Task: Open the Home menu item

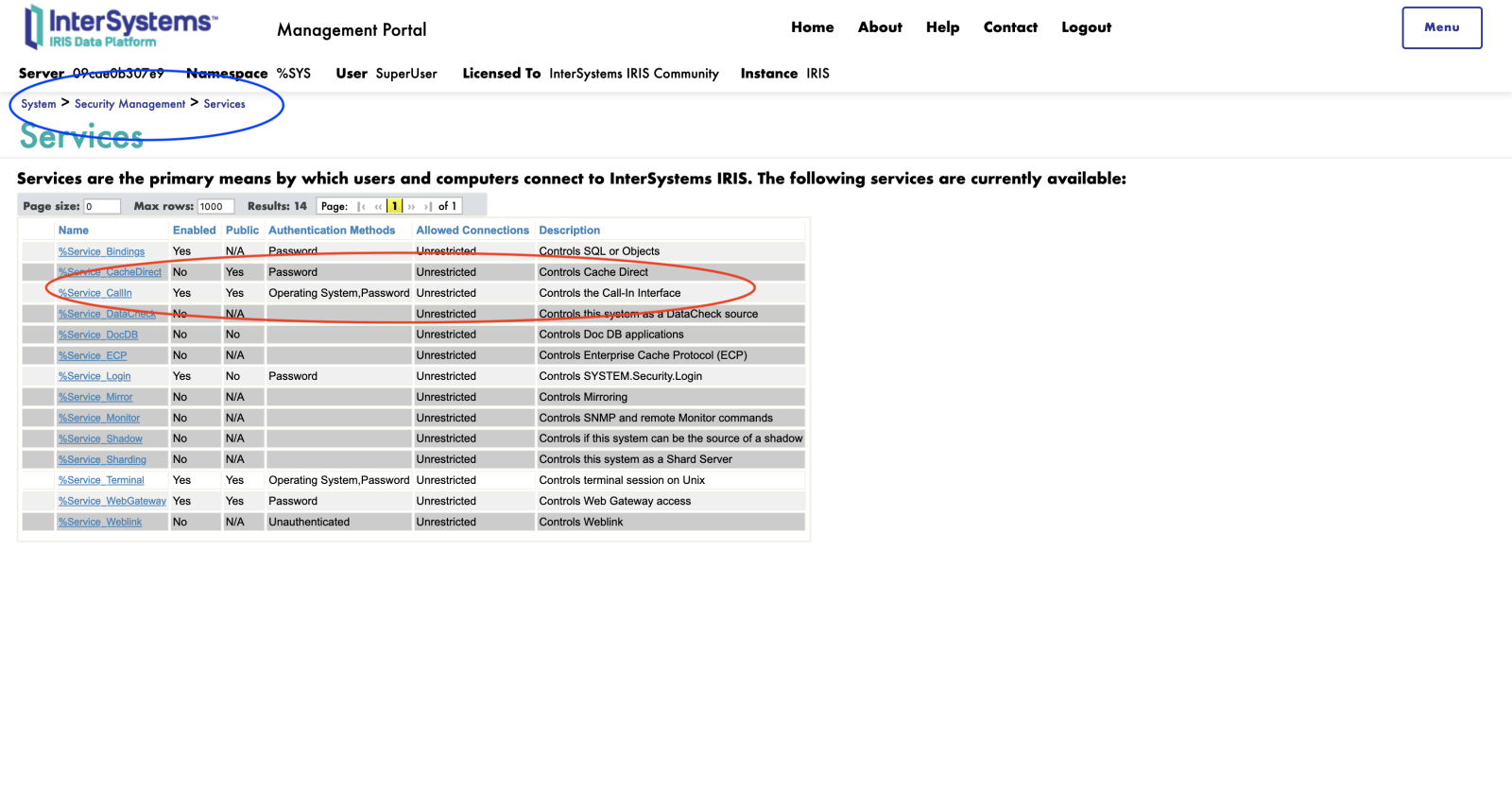Action: point(812,27)
